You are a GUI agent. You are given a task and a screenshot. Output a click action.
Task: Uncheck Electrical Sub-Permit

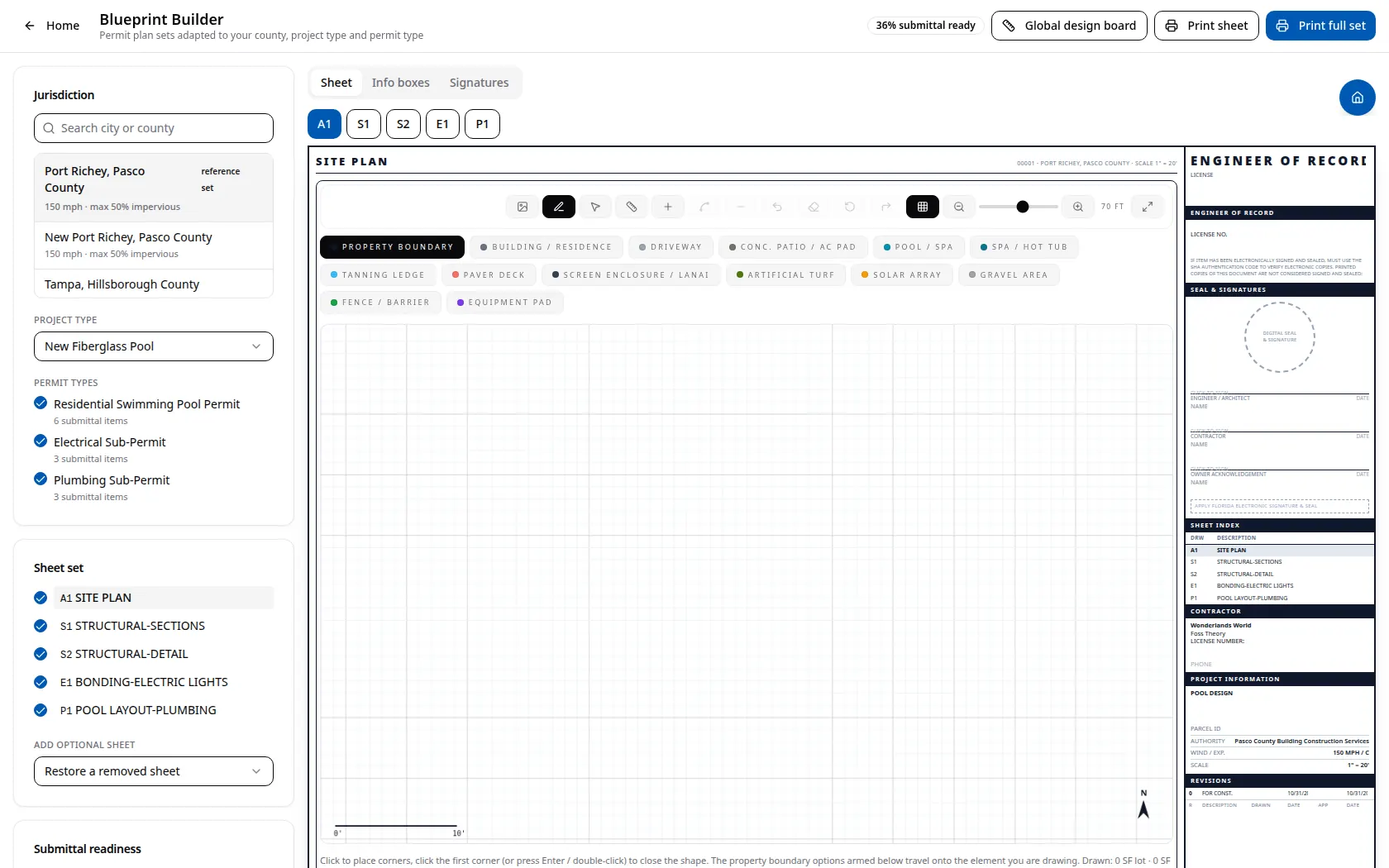point(41,441)
